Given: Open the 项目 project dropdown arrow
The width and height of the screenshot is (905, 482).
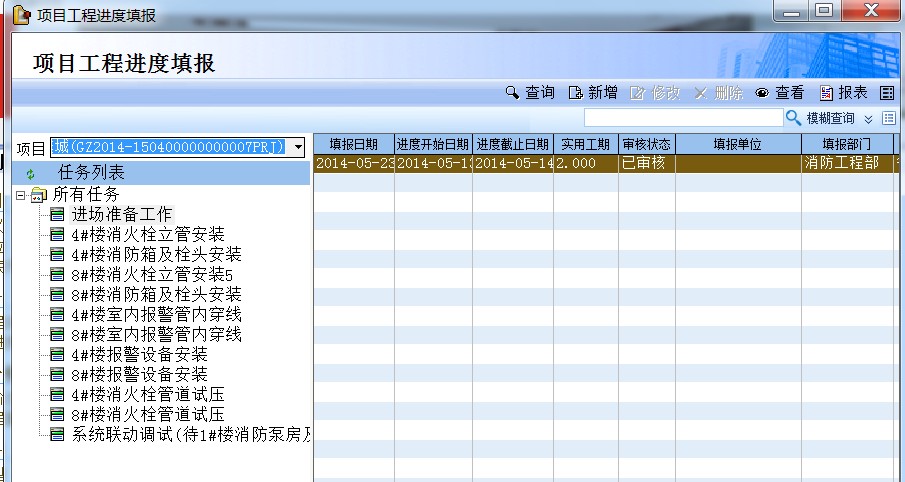Looking at the screenshot, I should 298,147.
